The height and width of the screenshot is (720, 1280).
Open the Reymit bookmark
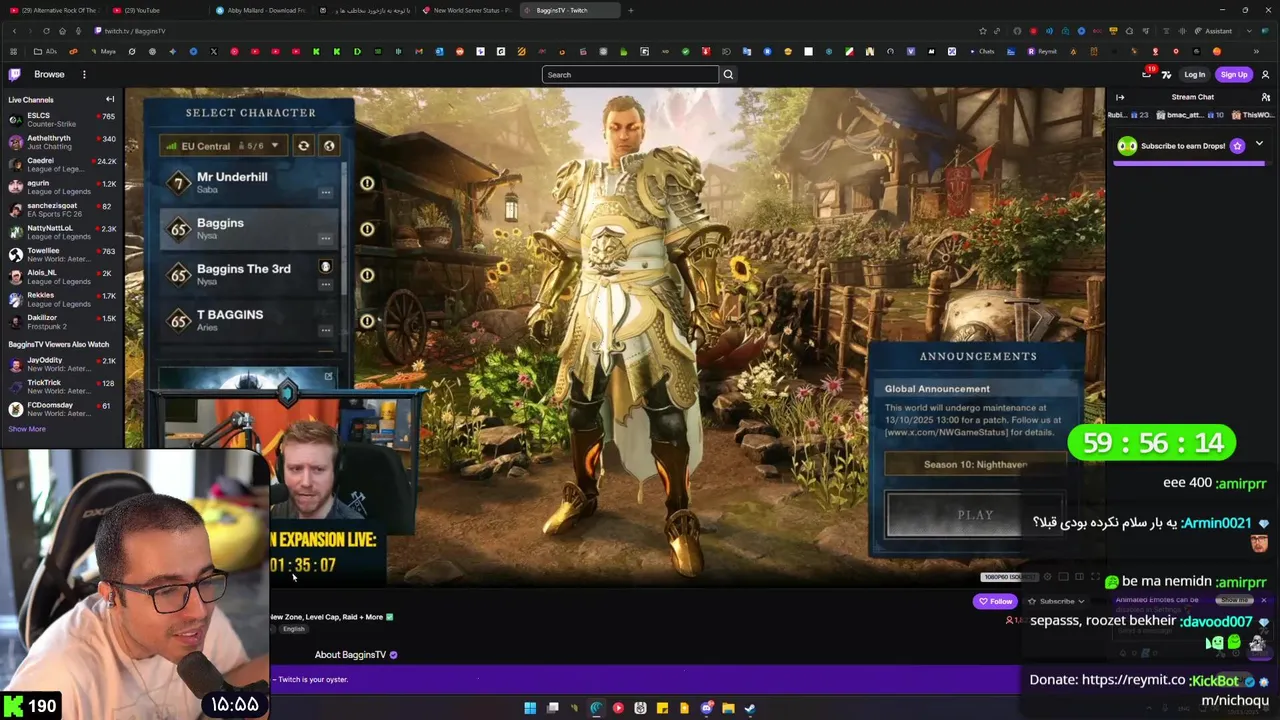1042,51
